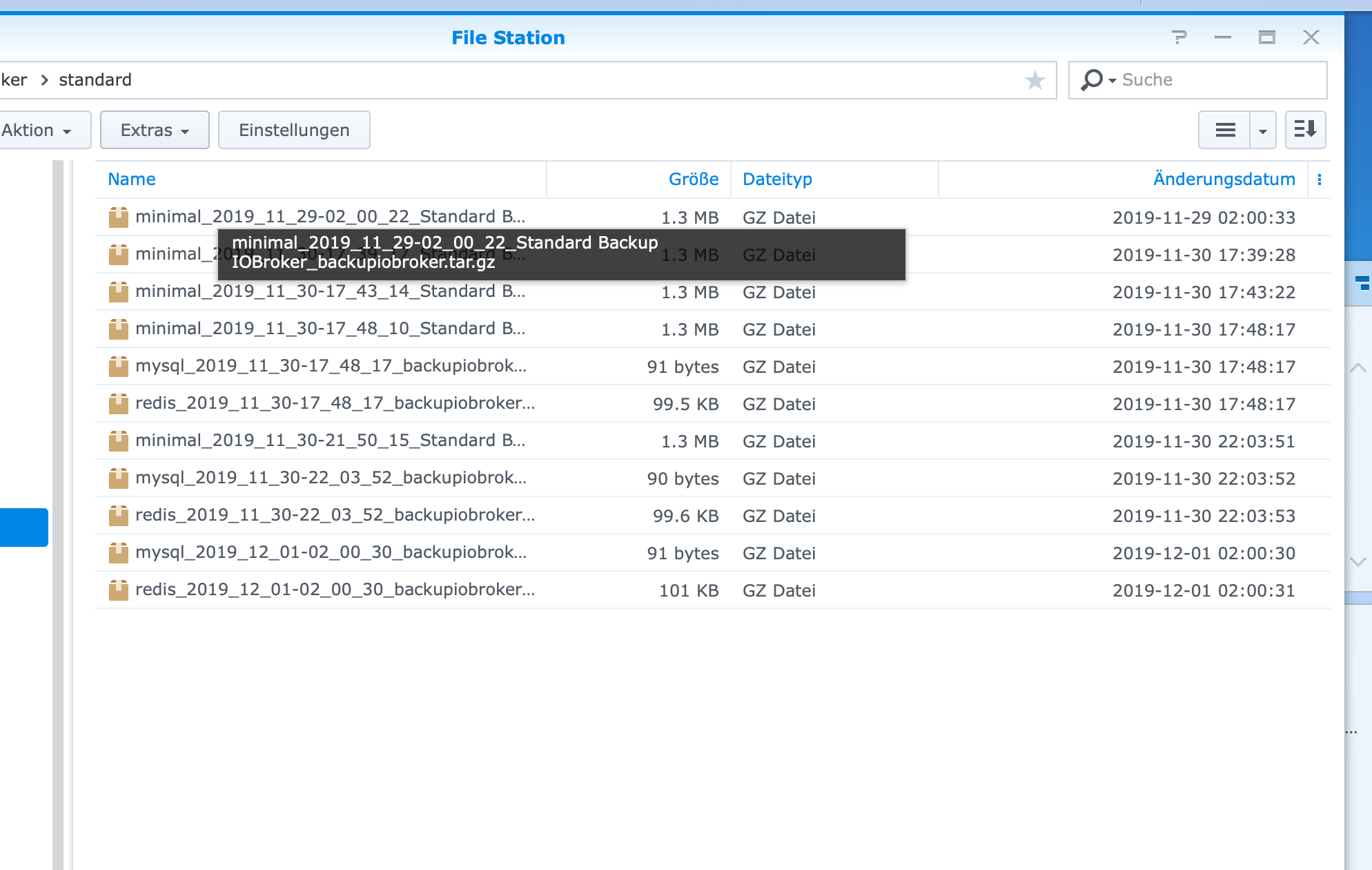Click the 99.5 KB size cell
This screenshot has height=870, width=1372.
click(686, 404)
